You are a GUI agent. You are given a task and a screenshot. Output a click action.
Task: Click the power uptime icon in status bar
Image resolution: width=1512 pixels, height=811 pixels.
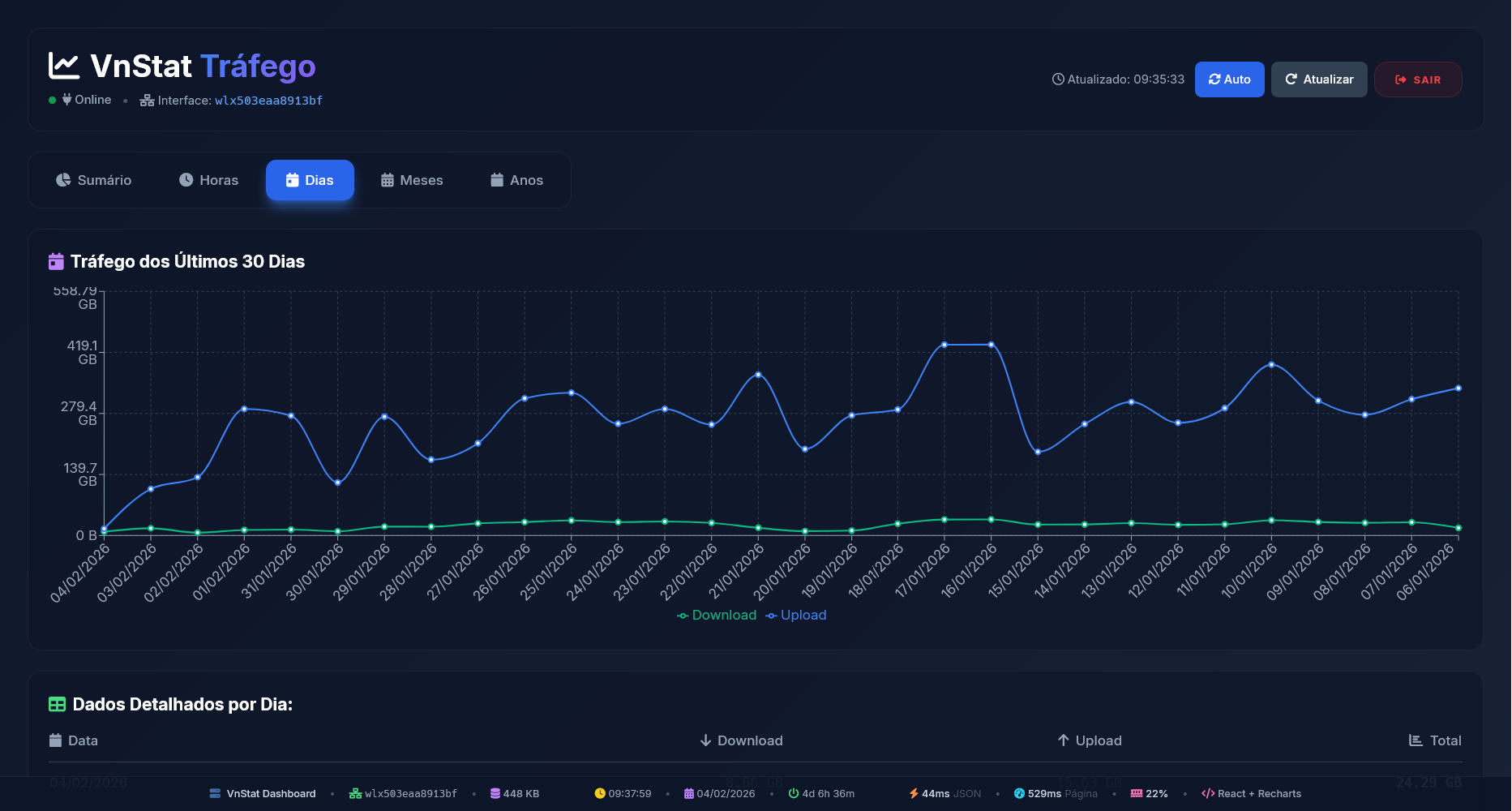click(793, 793)
